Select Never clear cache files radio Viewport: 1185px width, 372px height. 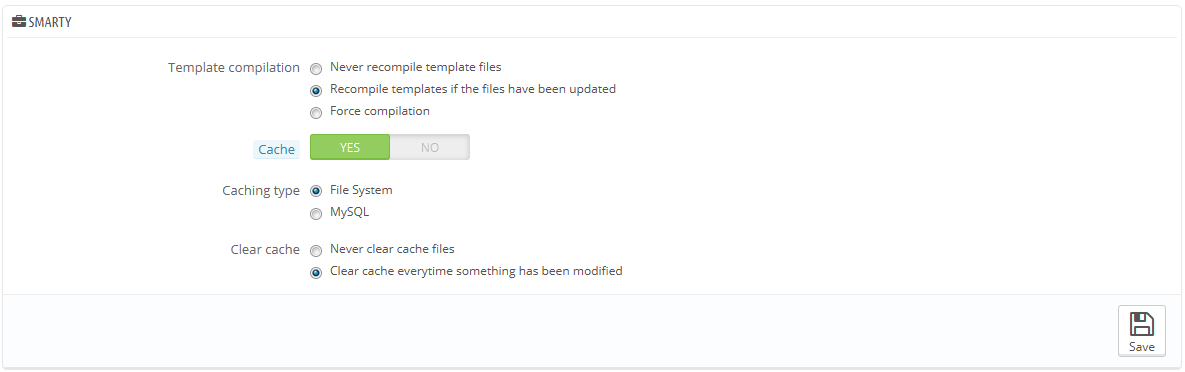click(316, 250)
